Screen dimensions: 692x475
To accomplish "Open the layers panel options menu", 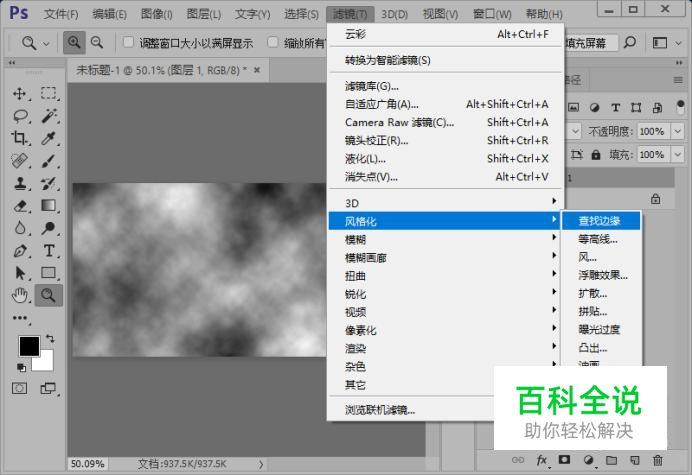I will (x=678, y=80).
